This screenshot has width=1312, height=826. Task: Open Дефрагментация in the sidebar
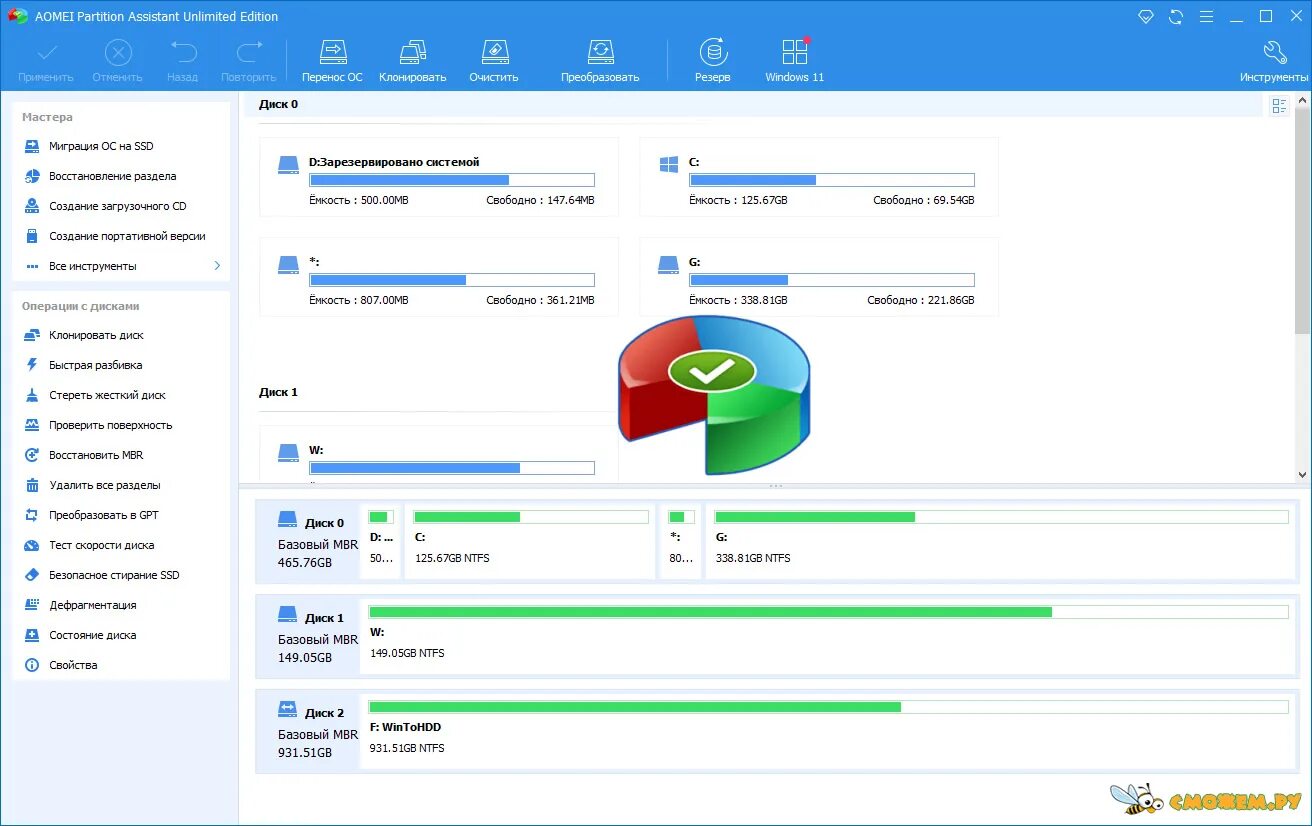point(92,605)
